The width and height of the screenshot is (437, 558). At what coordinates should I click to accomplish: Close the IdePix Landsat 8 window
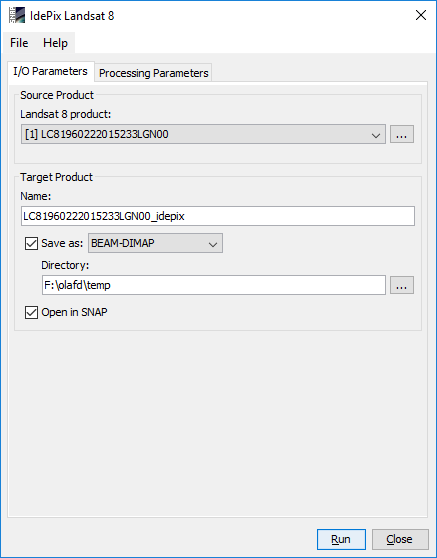(x=421, y=15)
